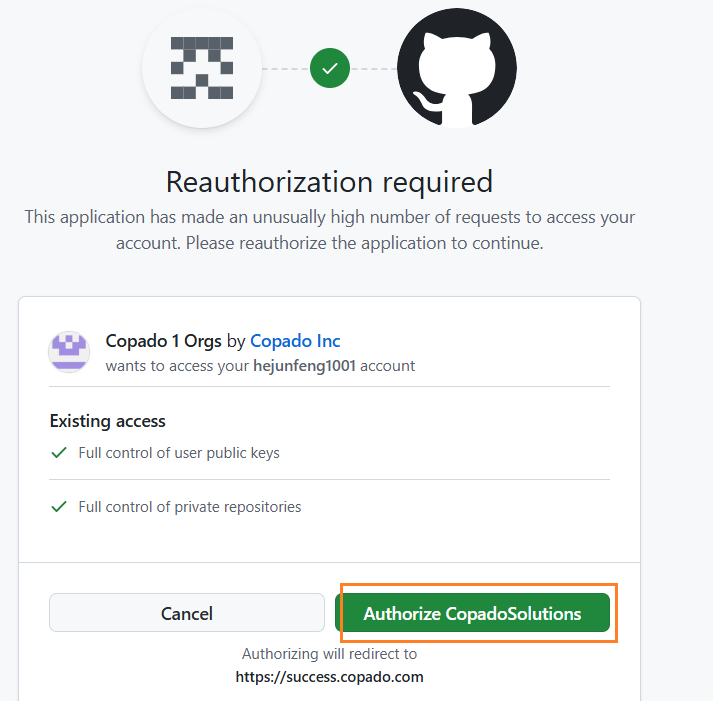Click the hejunfeng1001 account name

coord(304,366)
